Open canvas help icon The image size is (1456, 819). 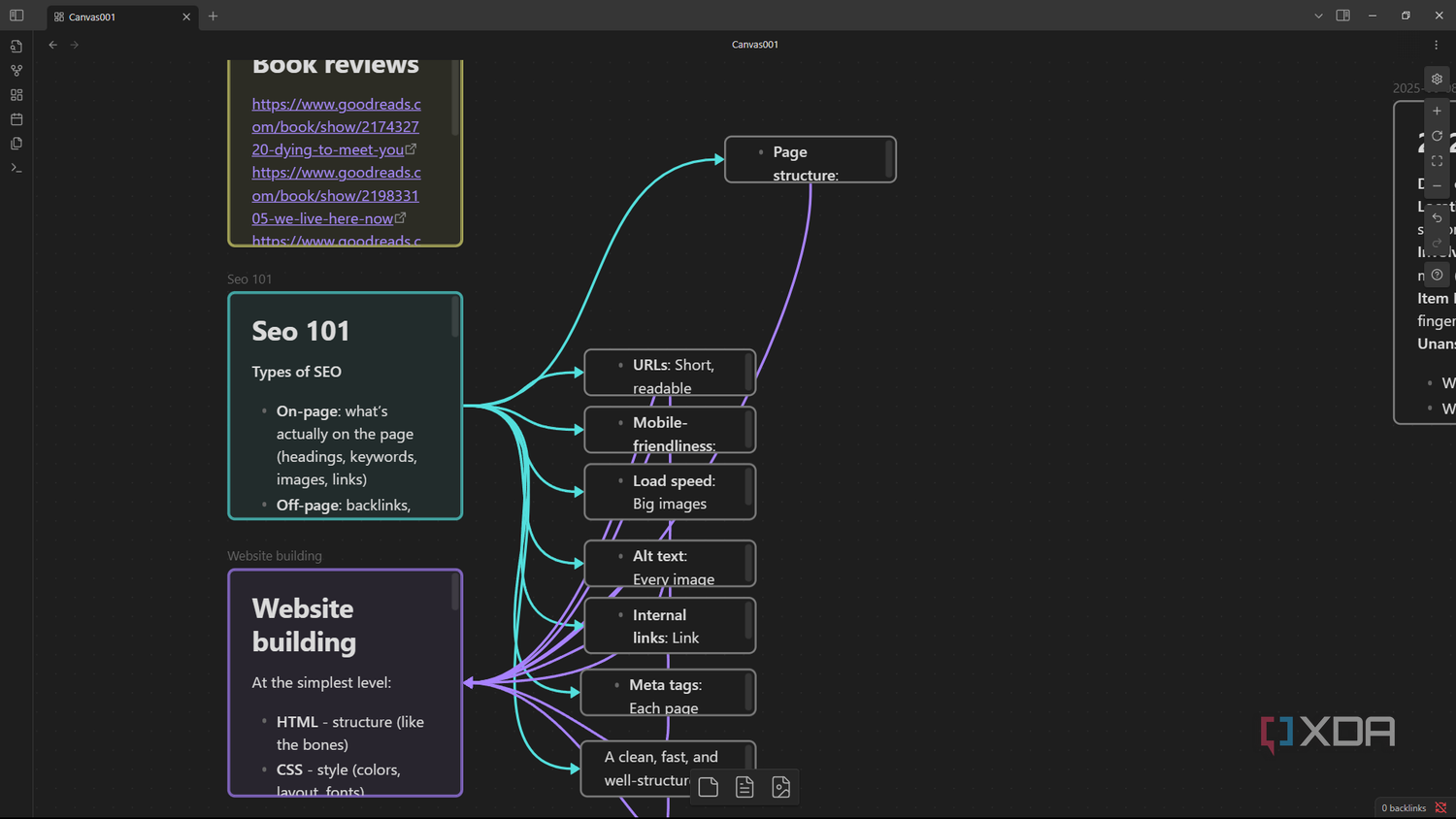[x=1437, y=275]
